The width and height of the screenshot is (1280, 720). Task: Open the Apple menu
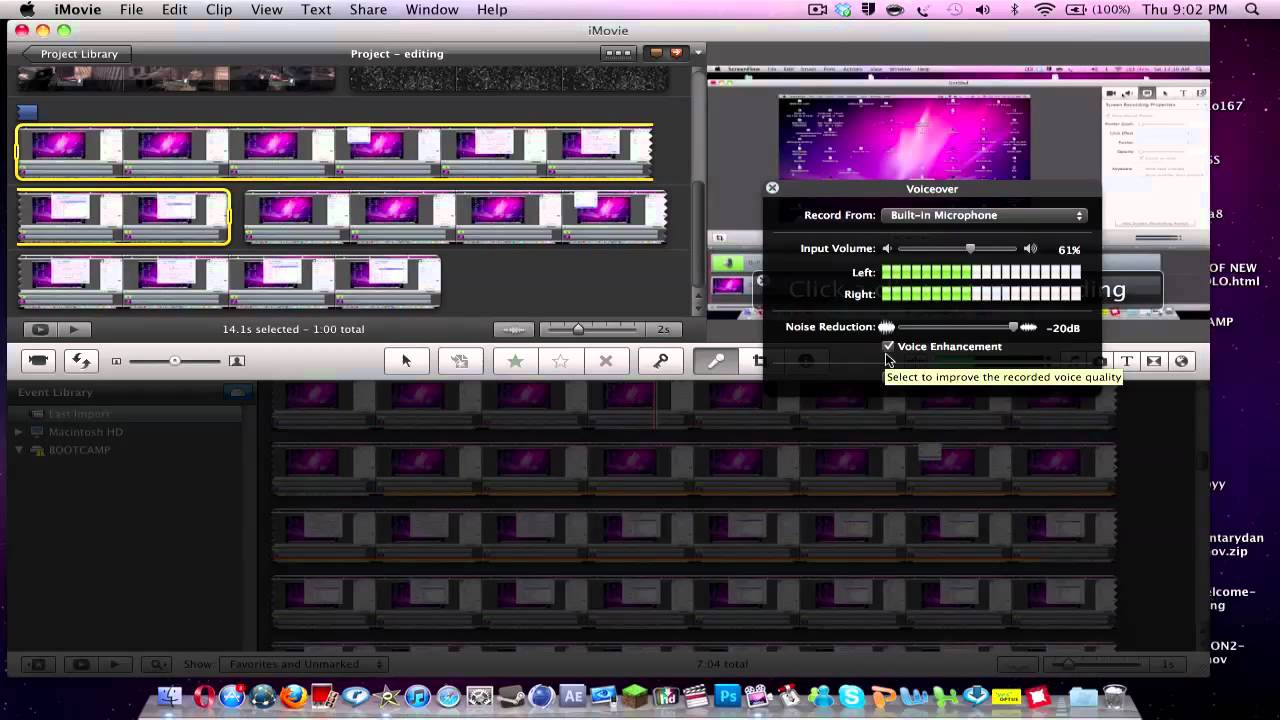(x=27, y=9)
